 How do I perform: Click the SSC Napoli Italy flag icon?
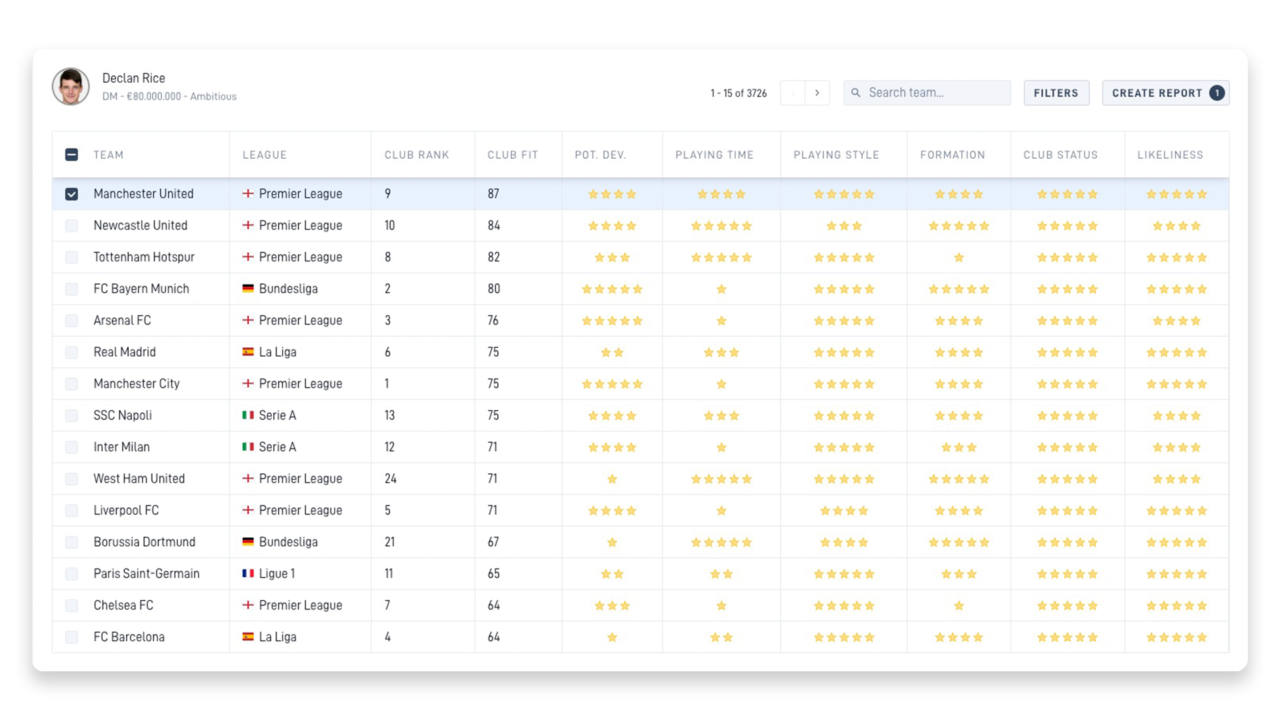pos(248,415)
